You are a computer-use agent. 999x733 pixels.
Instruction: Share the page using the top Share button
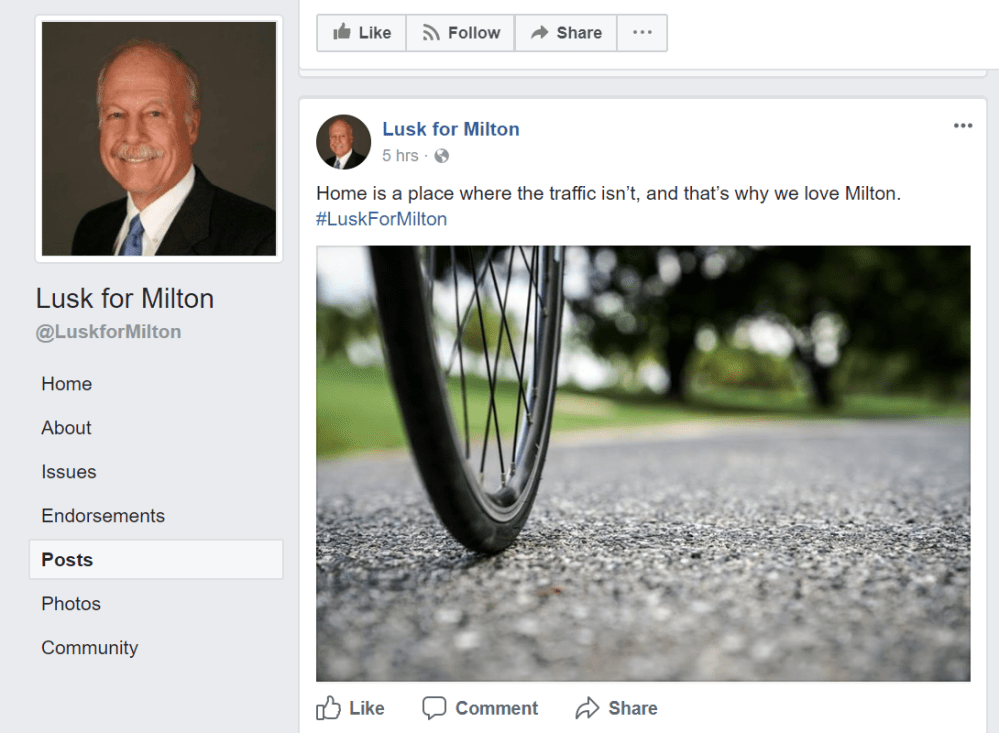pyautogui.click(x=566, y=33)
